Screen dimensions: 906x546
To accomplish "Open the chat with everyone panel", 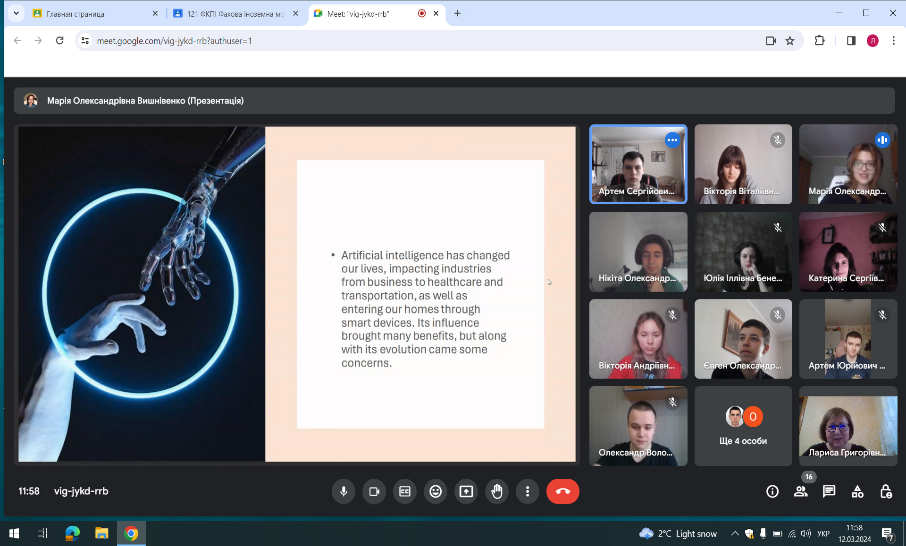I will click(829, 491).
